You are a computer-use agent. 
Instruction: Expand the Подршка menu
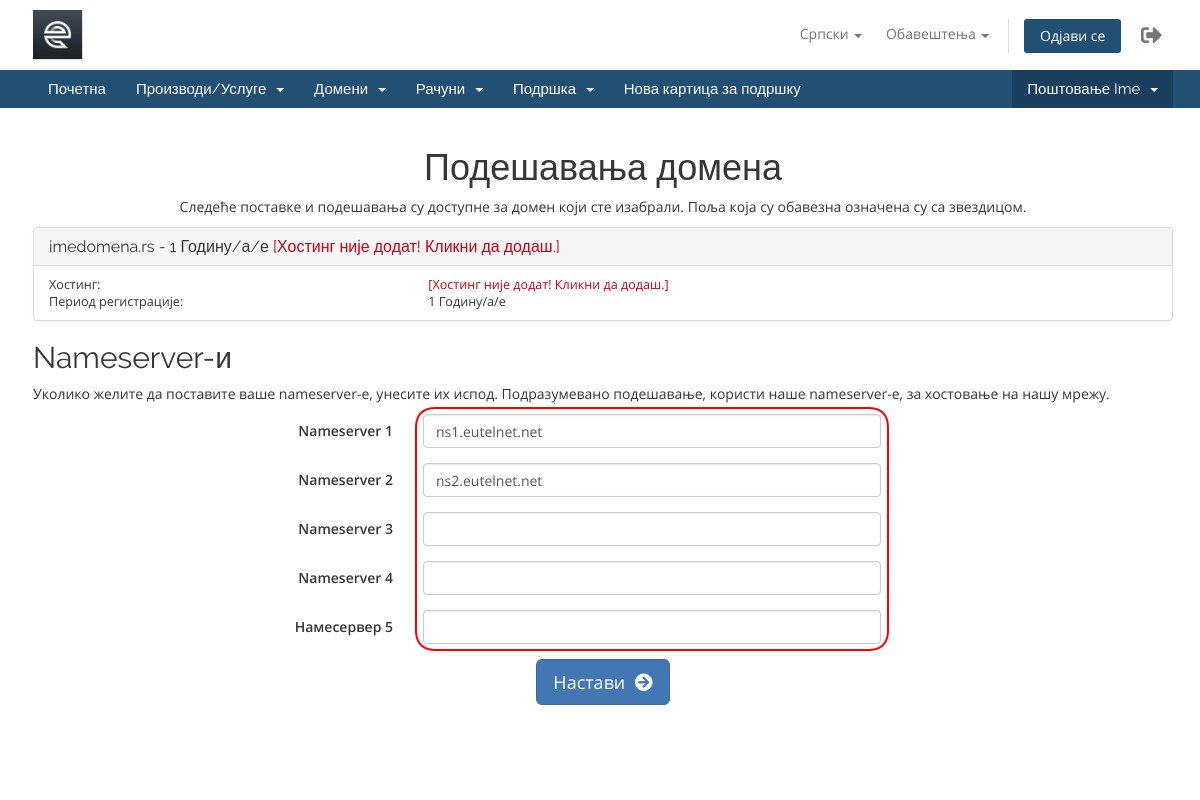tap(553, 89)
